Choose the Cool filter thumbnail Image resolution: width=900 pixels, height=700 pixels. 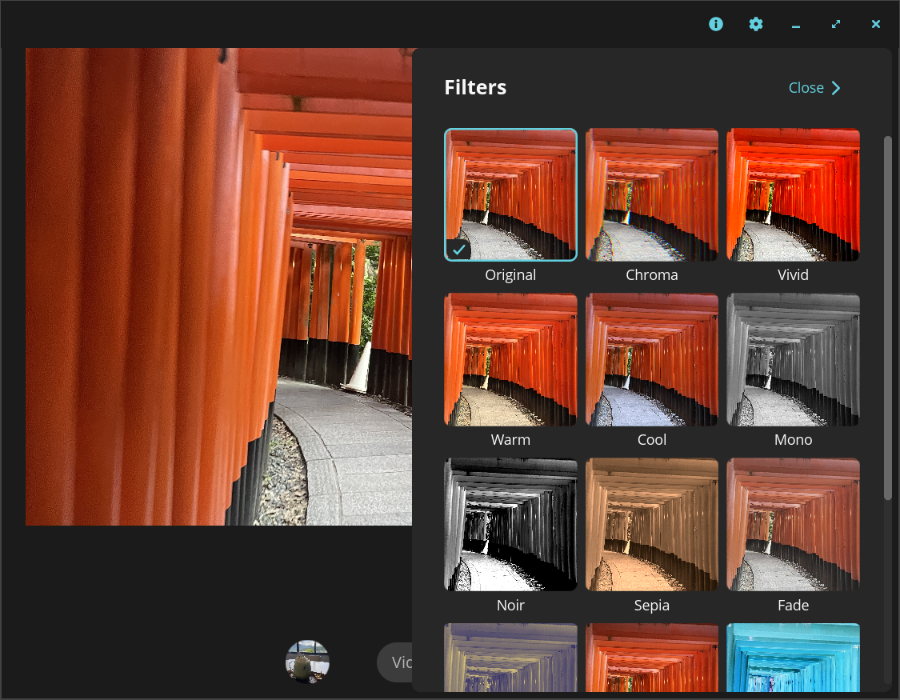(651, 360)
